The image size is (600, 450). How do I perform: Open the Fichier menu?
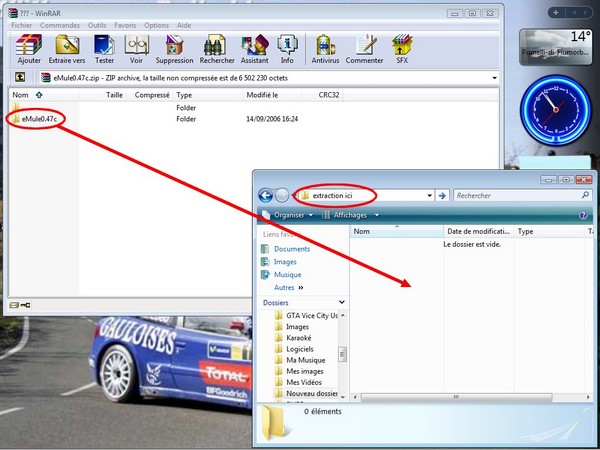(x=21, y=25)
